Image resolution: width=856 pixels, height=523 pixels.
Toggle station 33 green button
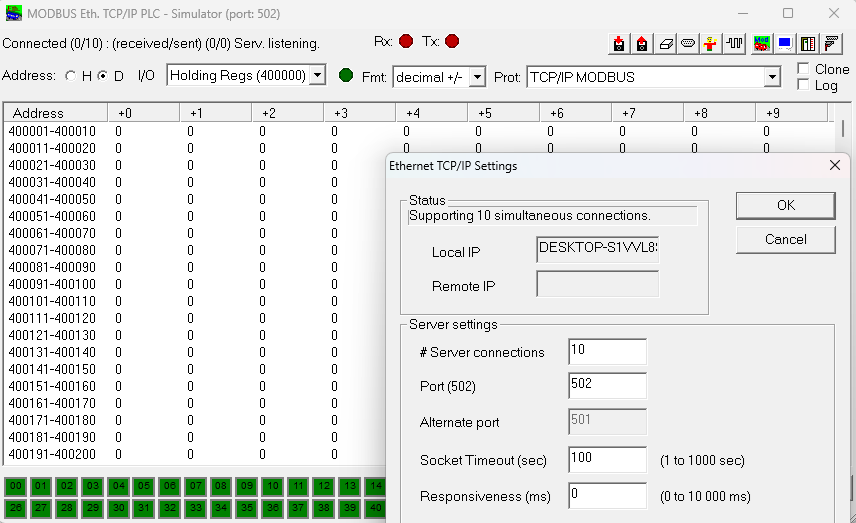click(x=195, y=508)
